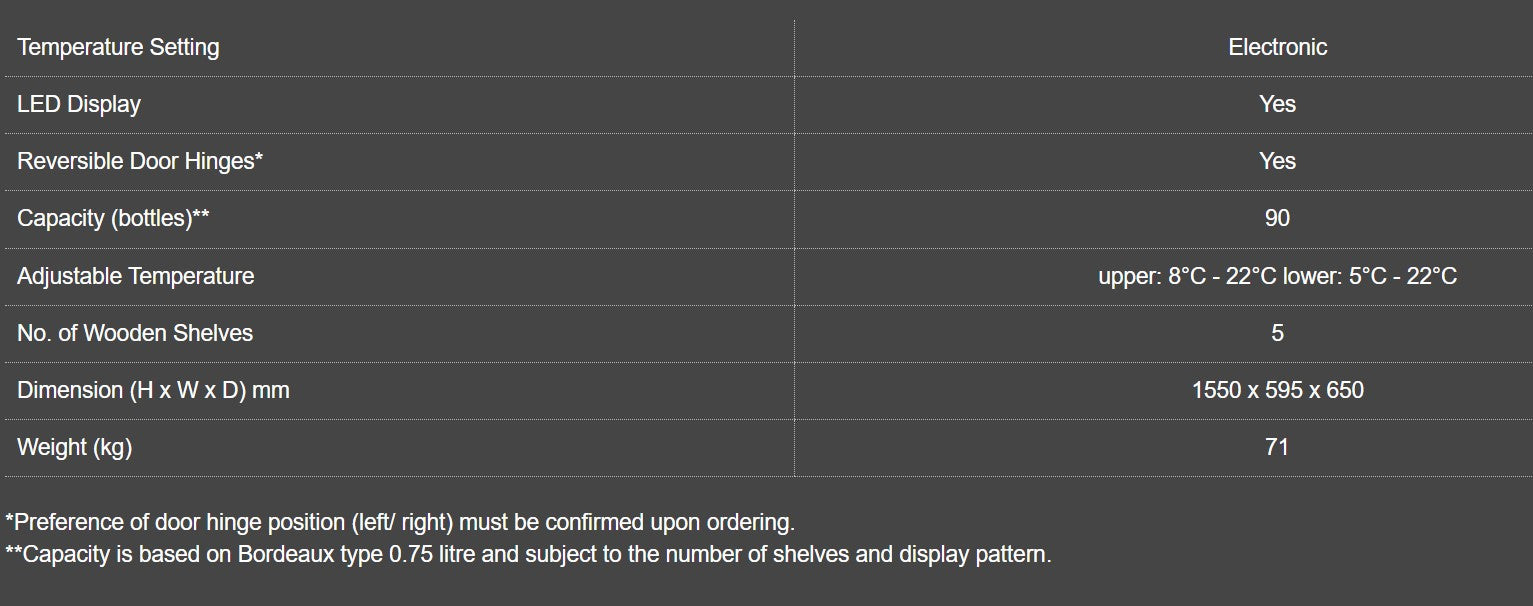Click the Weight (kg) row label
Image resolution: width=1533 pixels, height=606 pixels.
pos(75,447)
